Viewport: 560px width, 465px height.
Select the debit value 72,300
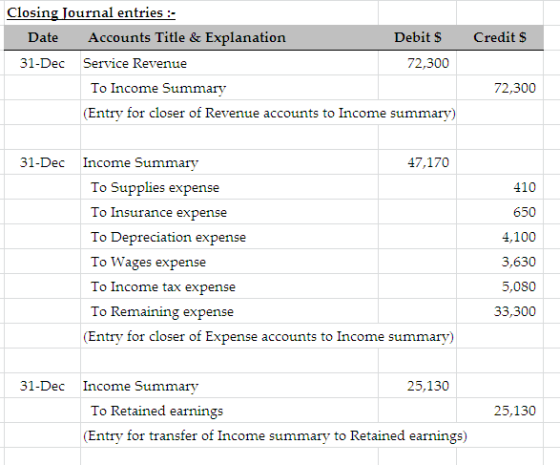pyautogui.click(x=428, y=63)
